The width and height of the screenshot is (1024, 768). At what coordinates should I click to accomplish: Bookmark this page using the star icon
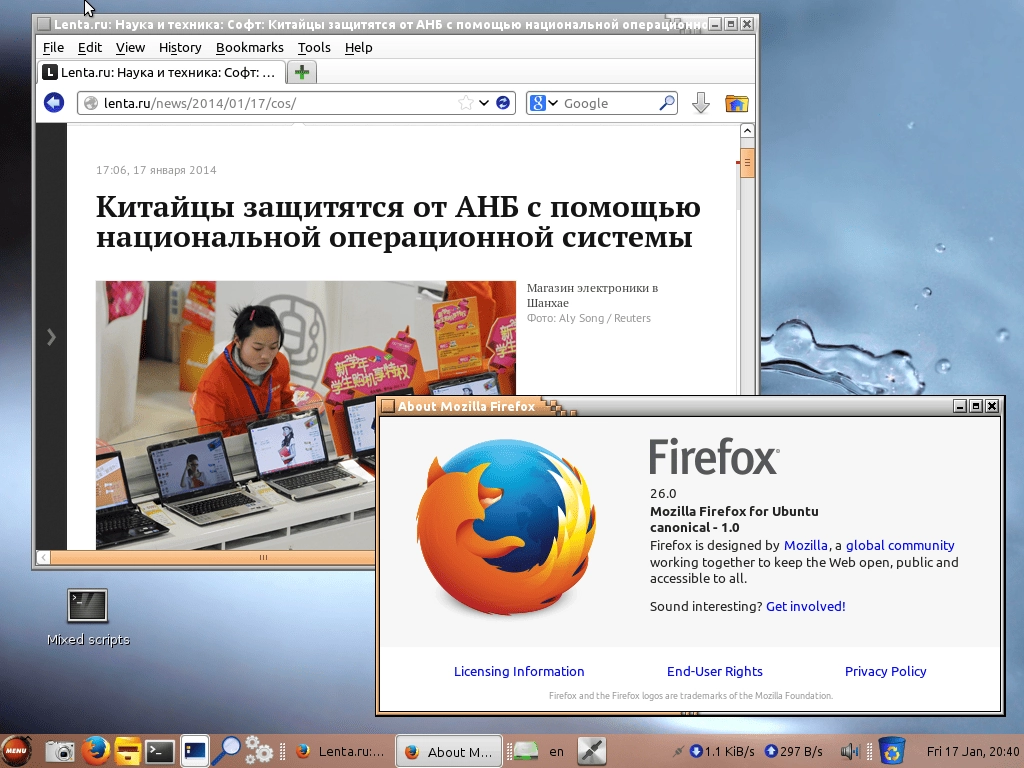coord(465,103)
